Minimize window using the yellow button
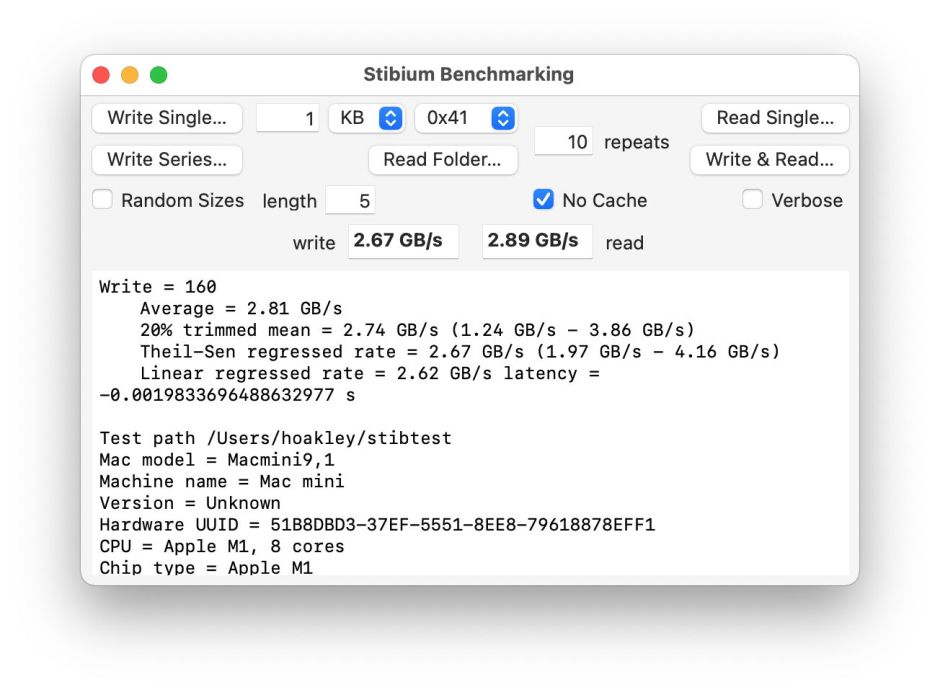The image size is (940, 692). pos(130,75)
